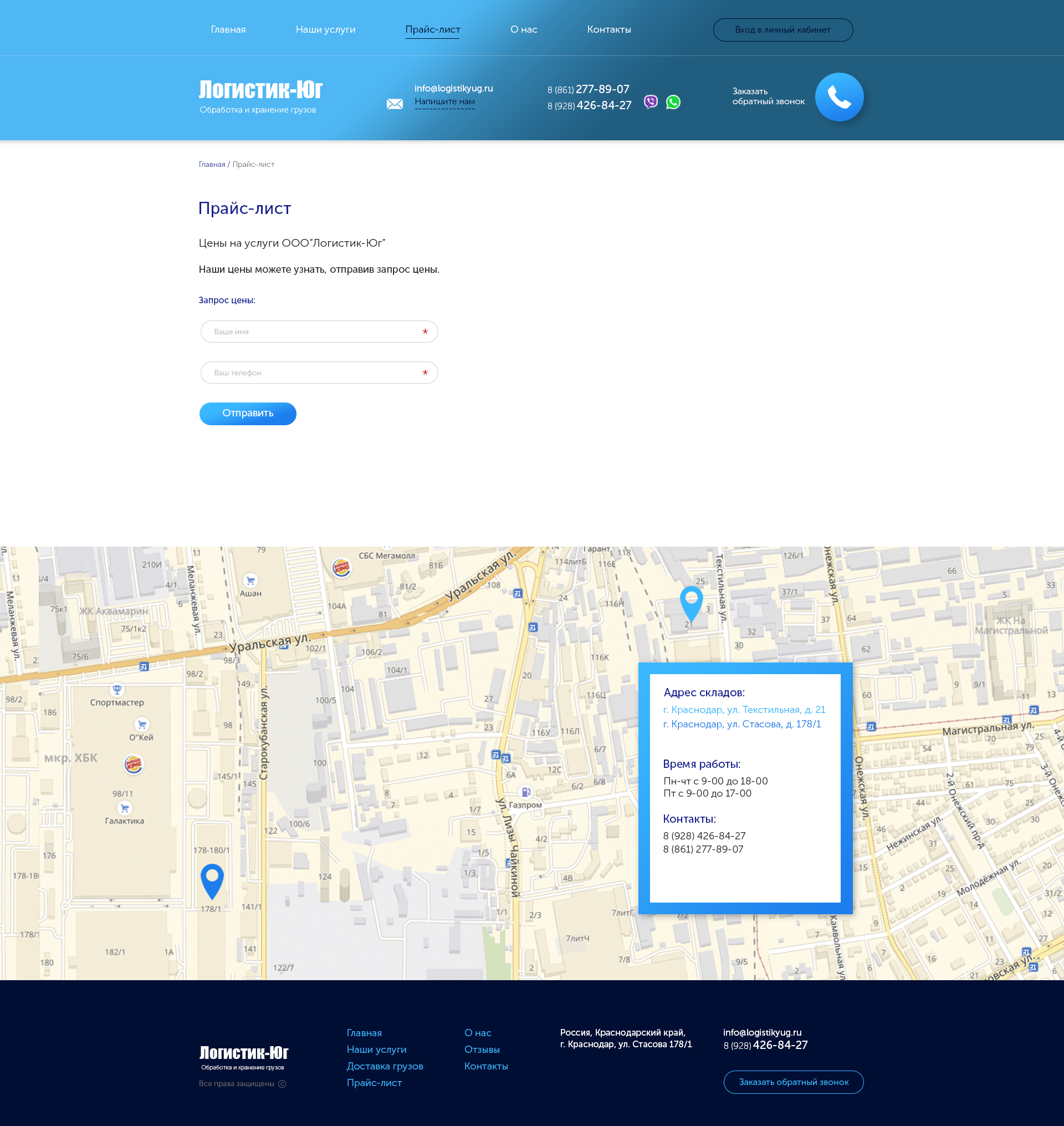Screen dimensions: 1064x1126
Task: Click the light blue map pin near Текстильная
Action: click(691, 602)
